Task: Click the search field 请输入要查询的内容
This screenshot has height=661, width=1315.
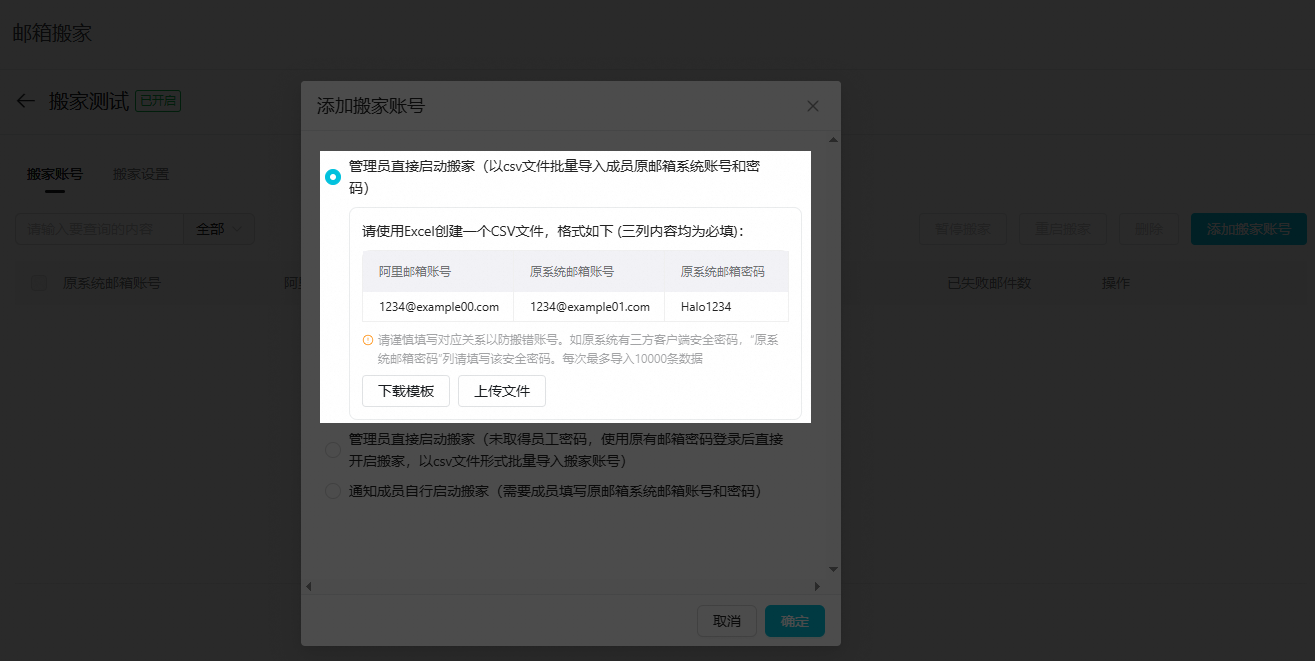Action: tap(98, 229)
